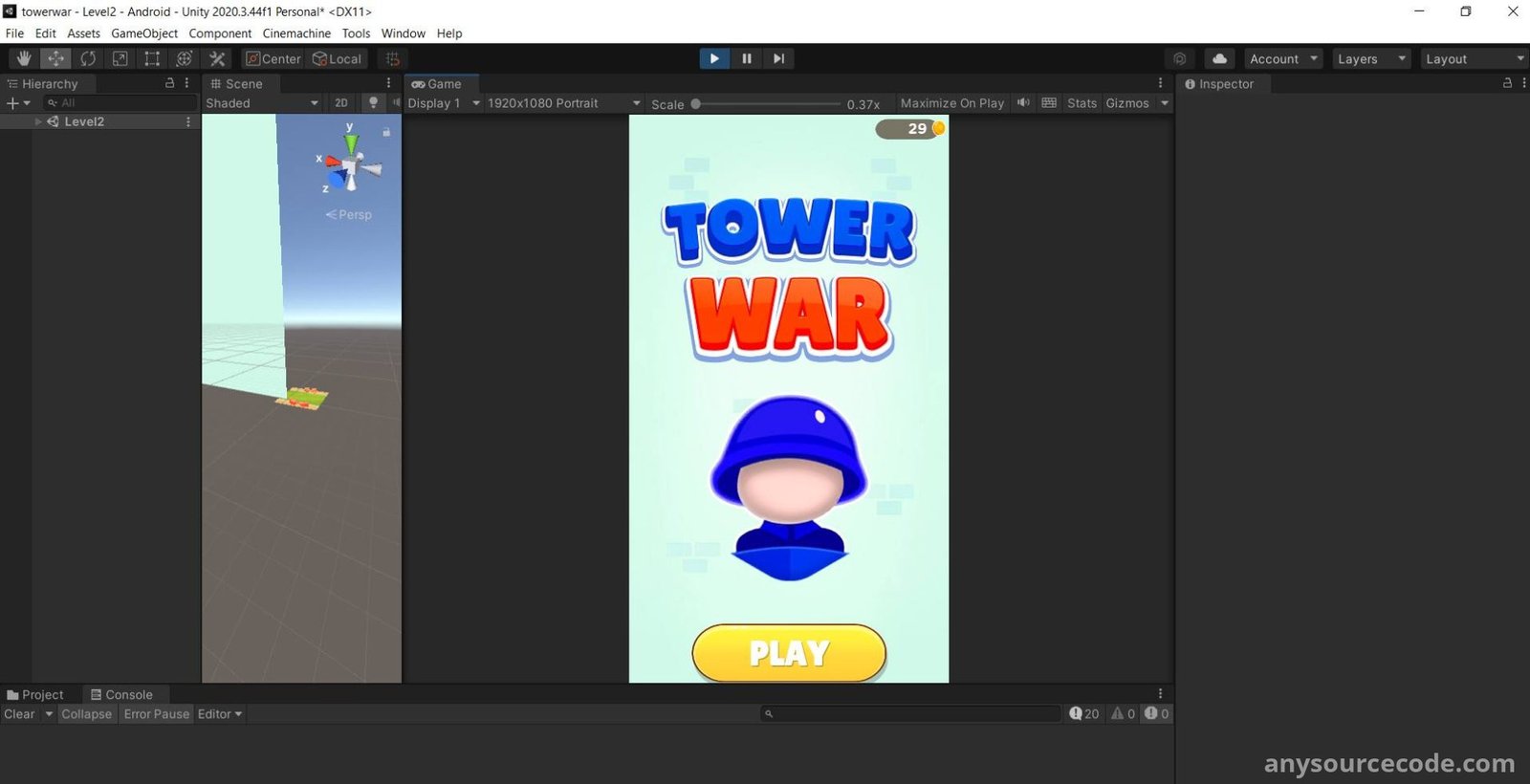The height and width of the screenshot is (784, 1530).
Task: Select the Rotate tool
Action: coord(88,58)
